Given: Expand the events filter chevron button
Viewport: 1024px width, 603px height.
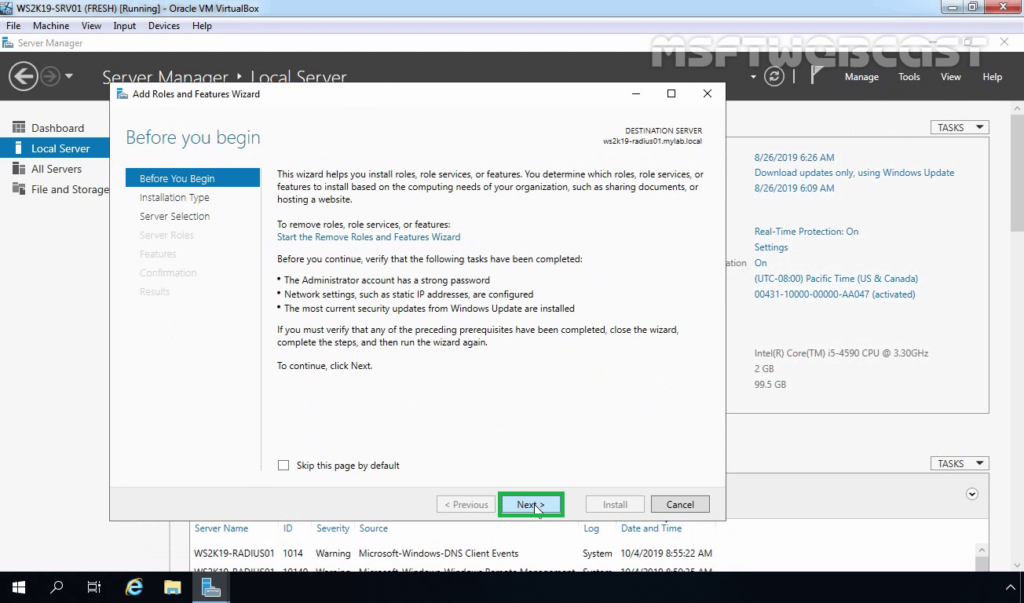Looking at the screenshot, I should click(972, 494).
